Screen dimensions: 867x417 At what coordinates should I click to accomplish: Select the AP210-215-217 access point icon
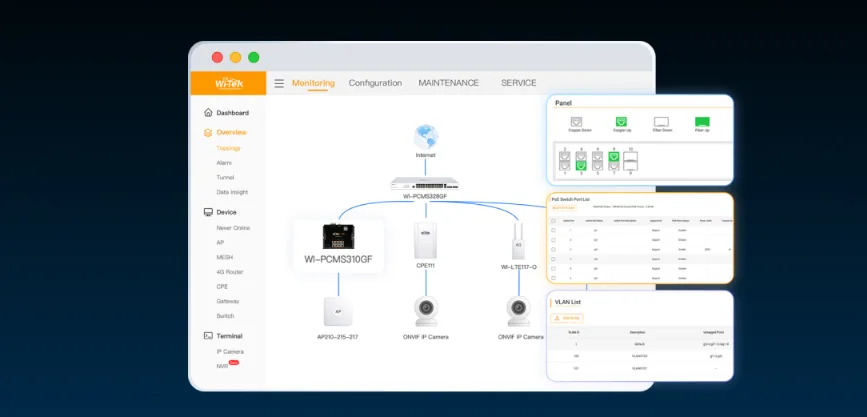point(338,311)
